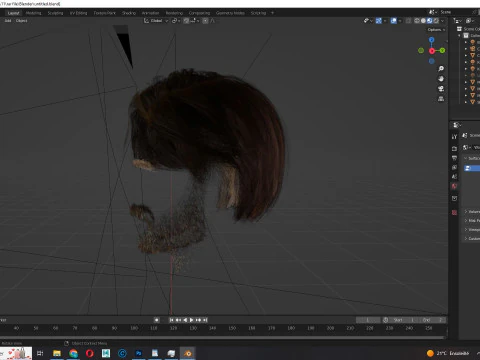
Task: Toggle the snapping magnet button
Action: [186, 21]
